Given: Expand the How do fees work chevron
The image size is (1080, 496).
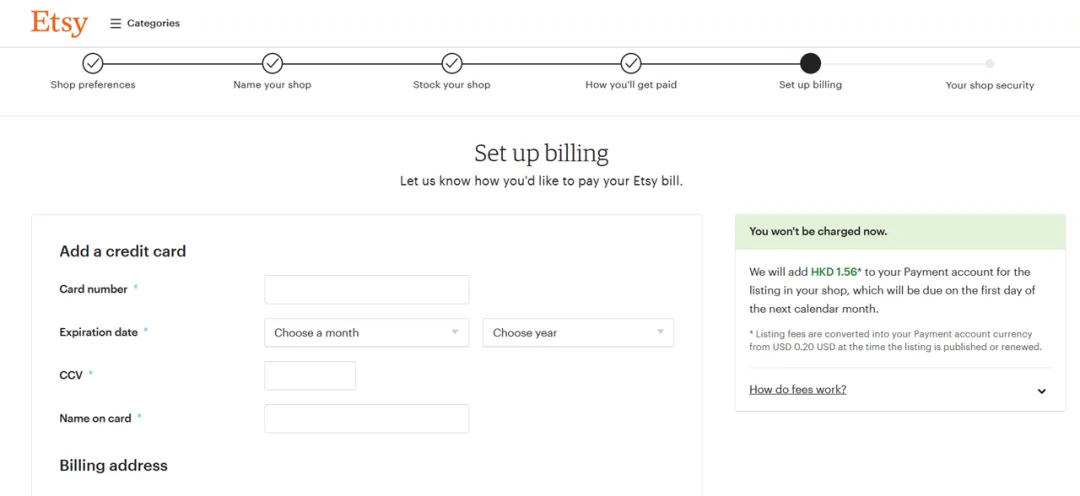Looking at the screenshot, I should coord(1042,391).
